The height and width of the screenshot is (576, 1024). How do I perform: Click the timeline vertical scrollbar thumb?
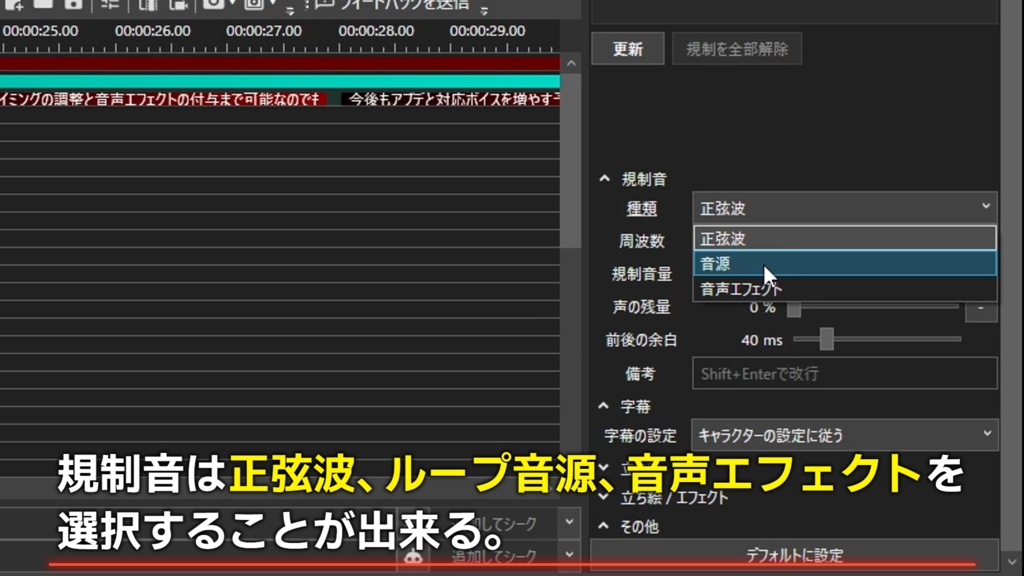click(571, 161)
